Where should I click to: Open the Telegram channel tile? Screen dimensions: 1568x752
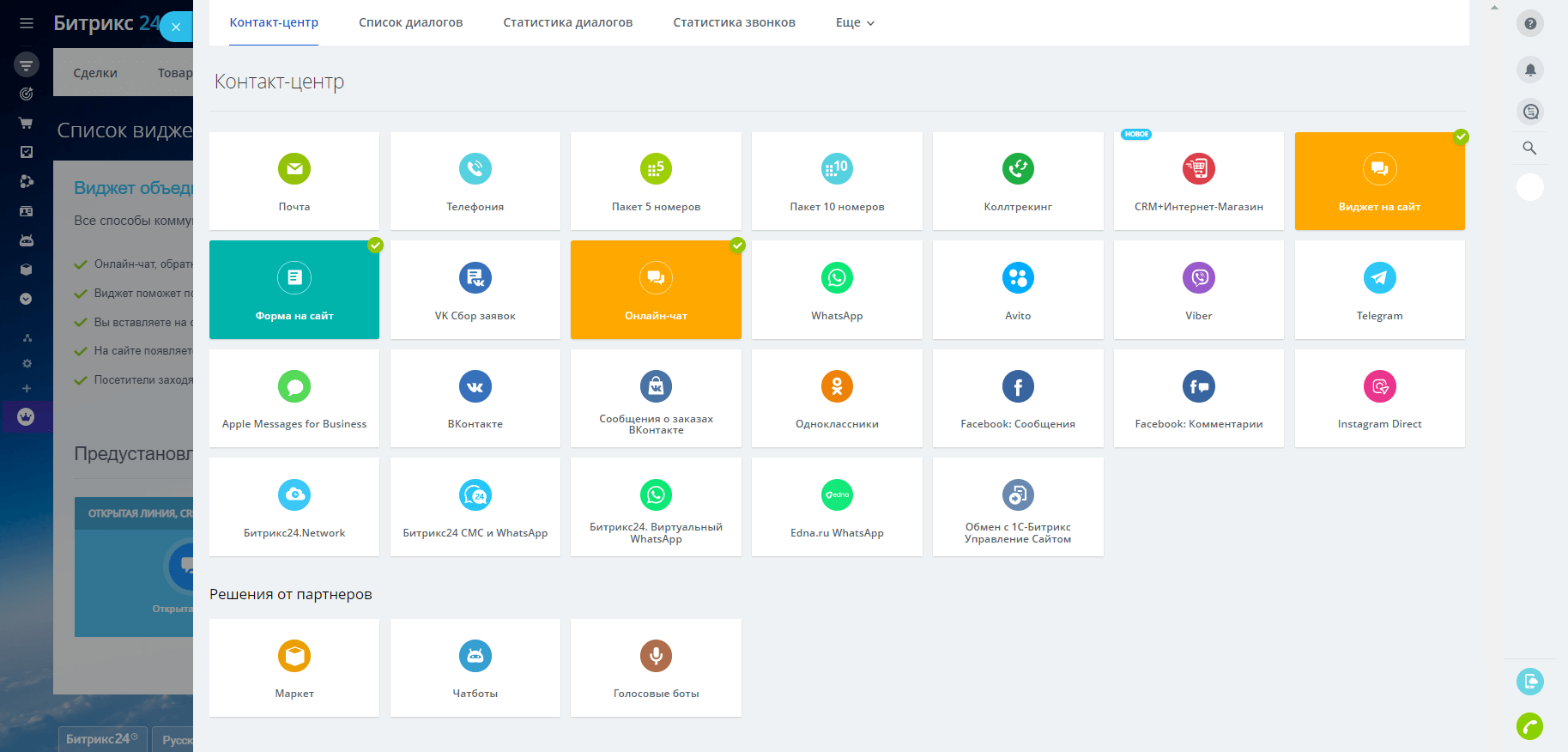coord(1380,290)
